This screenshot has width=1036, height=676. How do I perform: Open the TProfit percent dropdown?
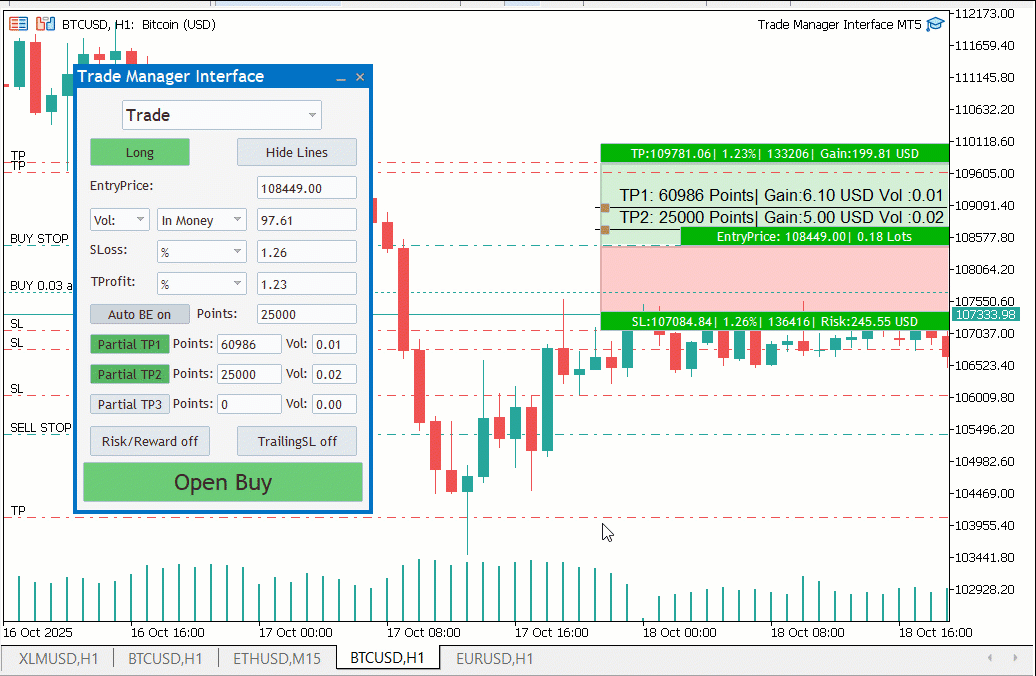click(x=201, y=283)
